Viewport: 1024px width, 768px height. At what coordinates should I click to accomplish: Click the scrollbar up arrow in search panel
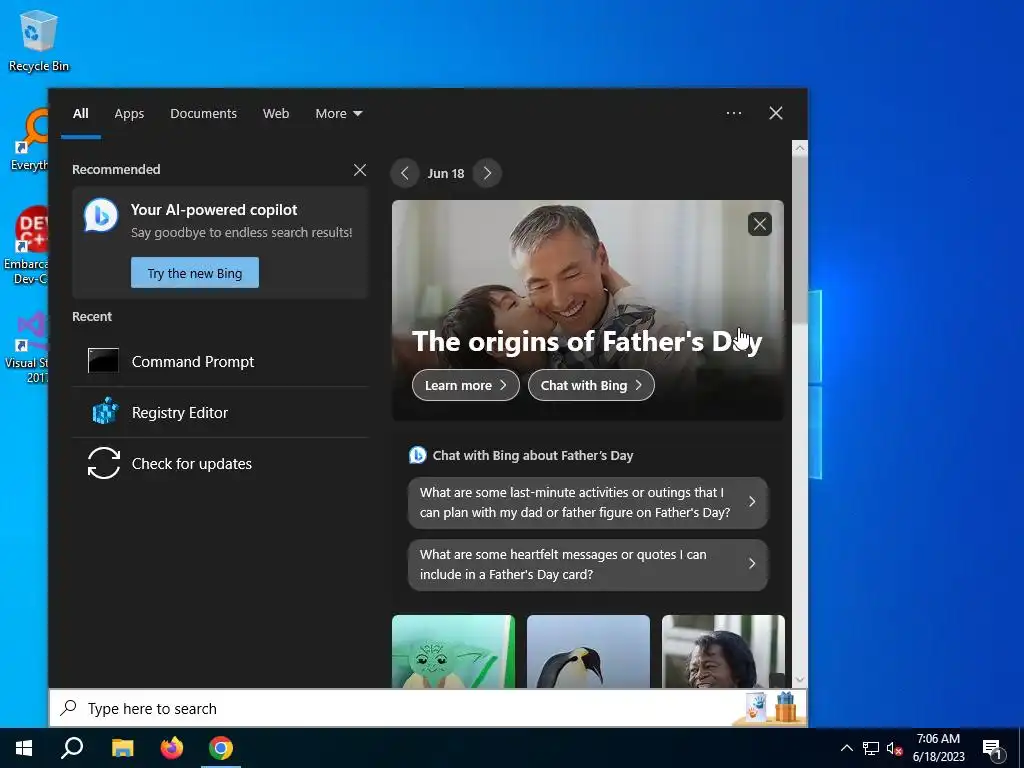(799, 148)
